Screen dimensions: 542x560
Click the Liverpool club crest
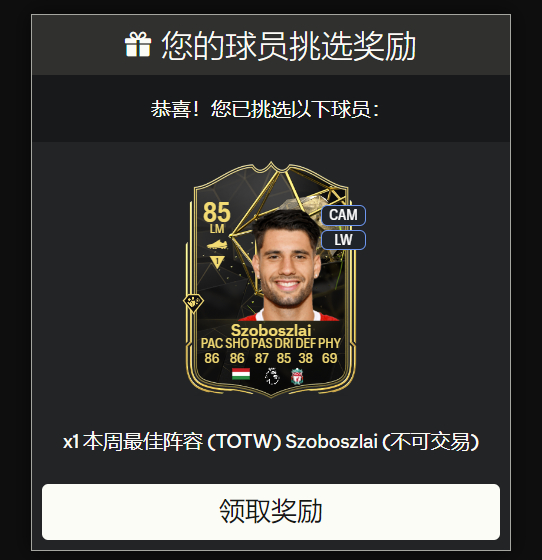297,377
